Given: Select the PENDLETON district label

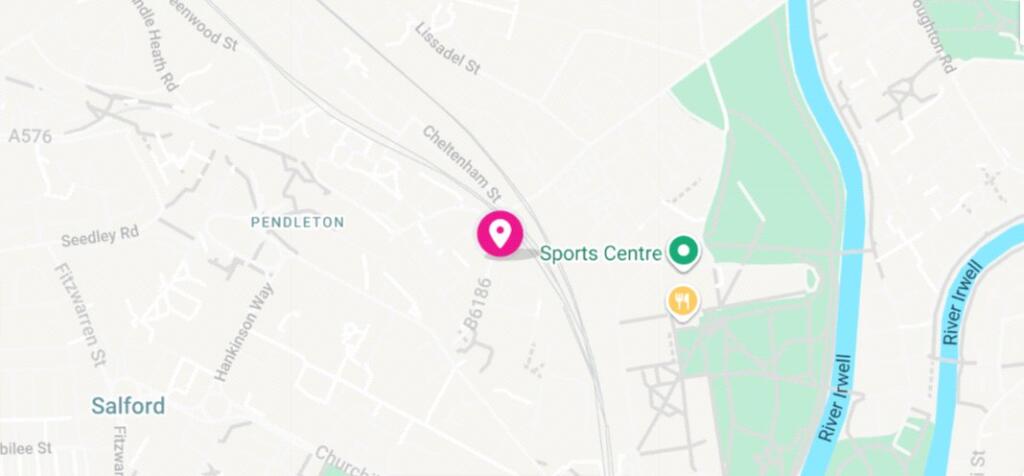Looking at the screenshot, I should coord(298,223).
